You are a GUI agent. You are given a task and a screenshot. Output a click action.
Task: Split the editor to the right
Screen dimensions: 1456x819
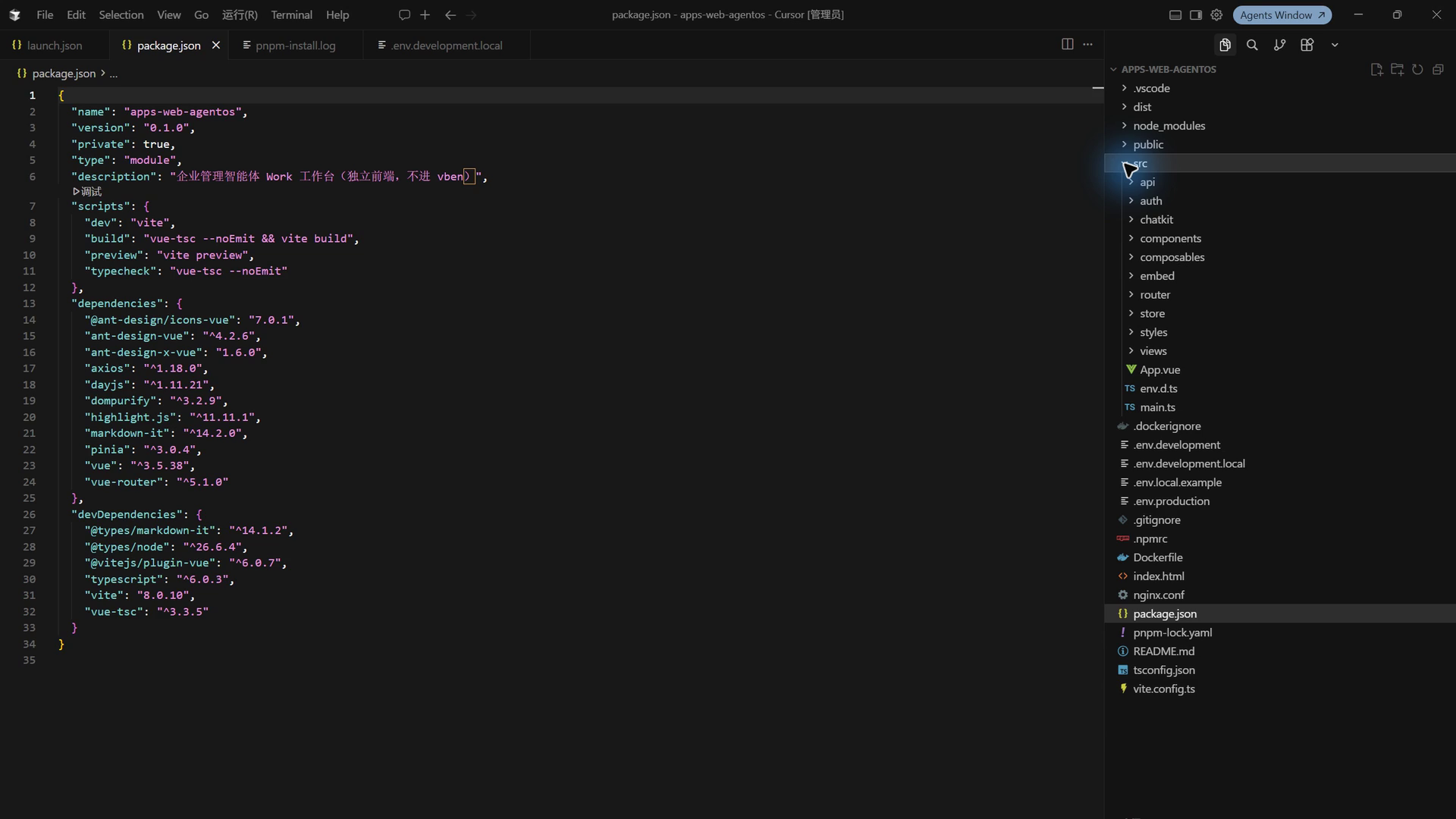(1067, 45)
